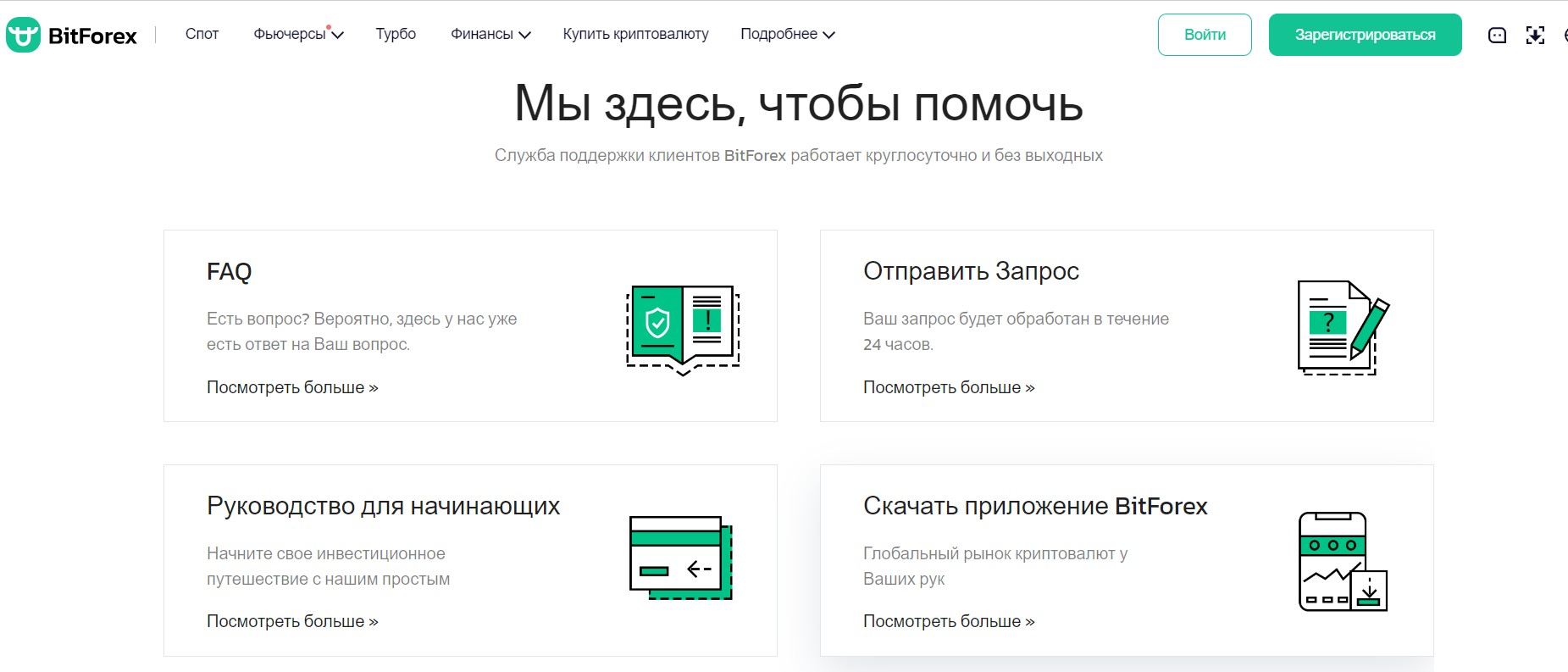Click the Ваш запрос будет обработан description
Screen dimensions: 1568x672
click(x=1016, y=331)
